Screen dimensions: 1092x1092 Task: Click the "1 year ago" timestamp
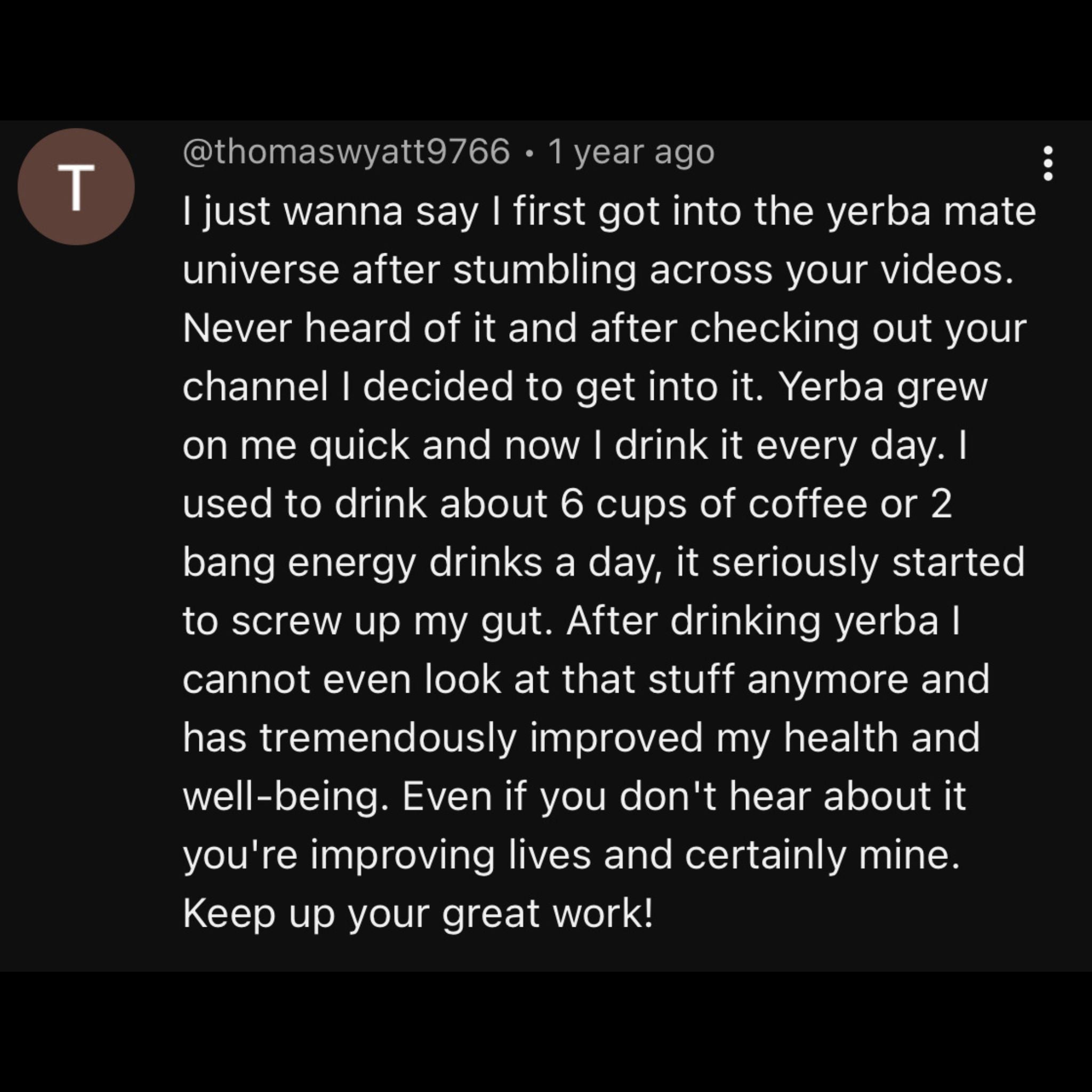click(x=631, y=152)
